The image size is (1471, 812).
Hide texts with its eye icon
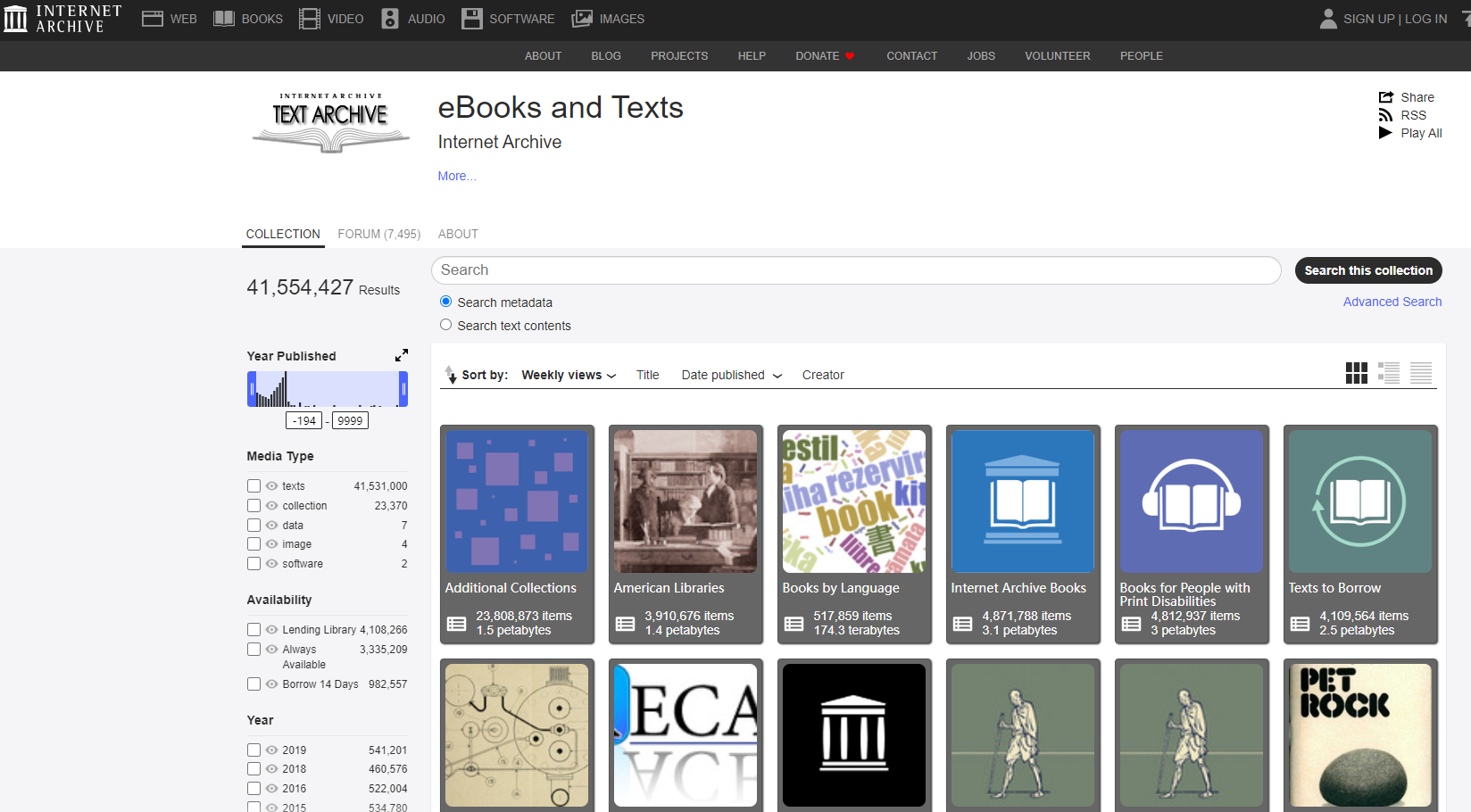pyautogui.click(x=271, y=486)
